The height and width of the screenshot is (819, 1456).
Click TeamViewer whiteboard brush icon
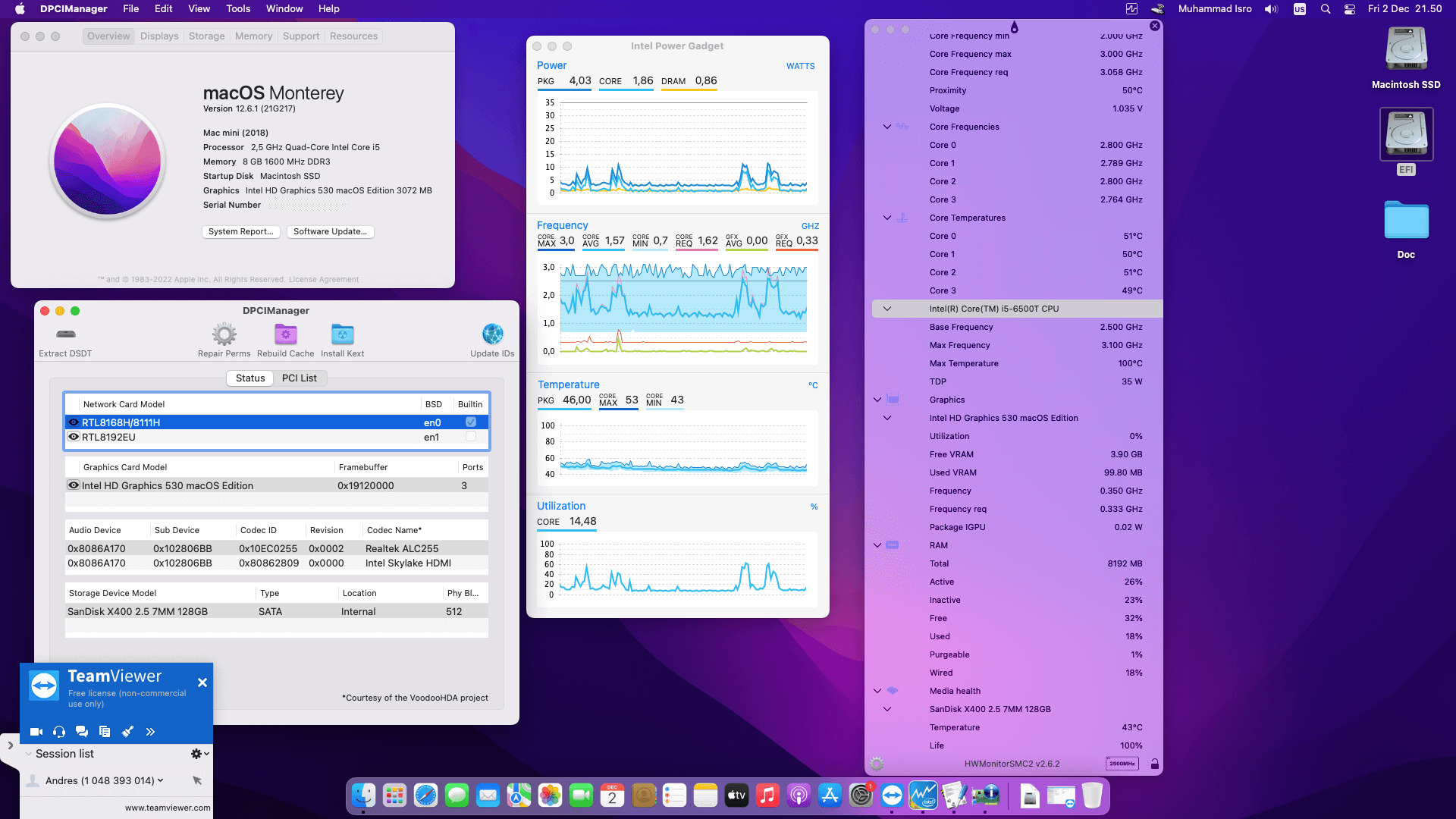point(127,732)
